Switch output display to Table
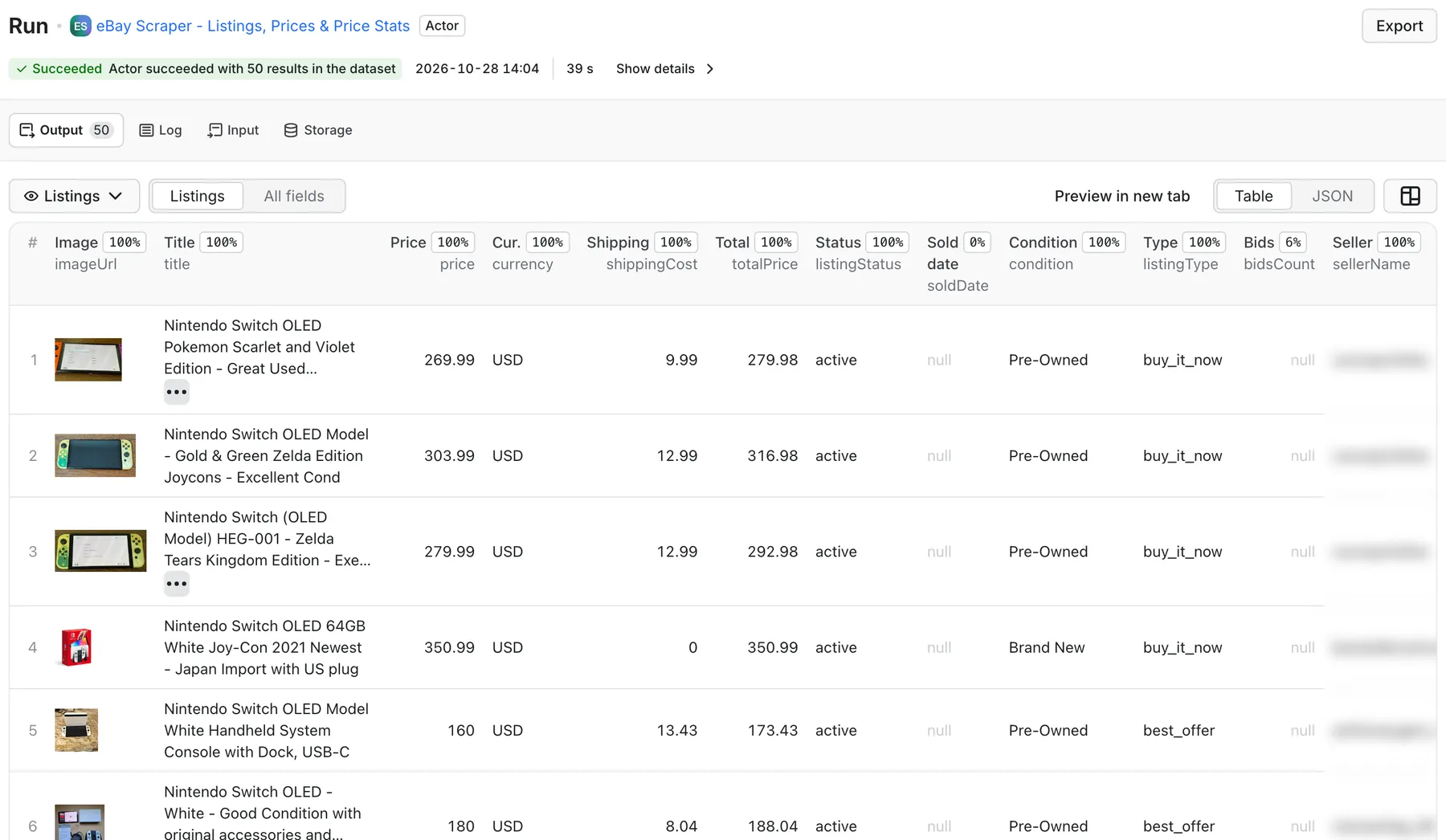 (x=1253, y=196)
